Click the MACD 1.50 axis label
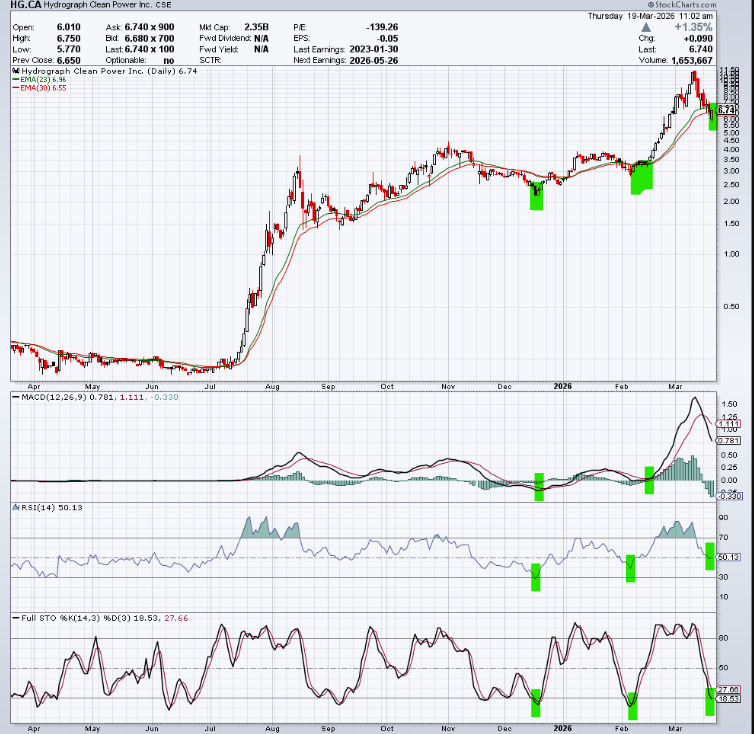754x734 pixels. 729,405
